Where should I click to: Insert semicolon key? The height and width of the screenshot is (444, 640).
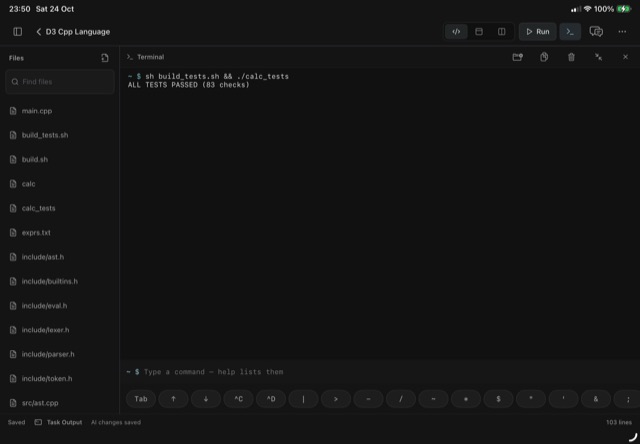[628, 399]
